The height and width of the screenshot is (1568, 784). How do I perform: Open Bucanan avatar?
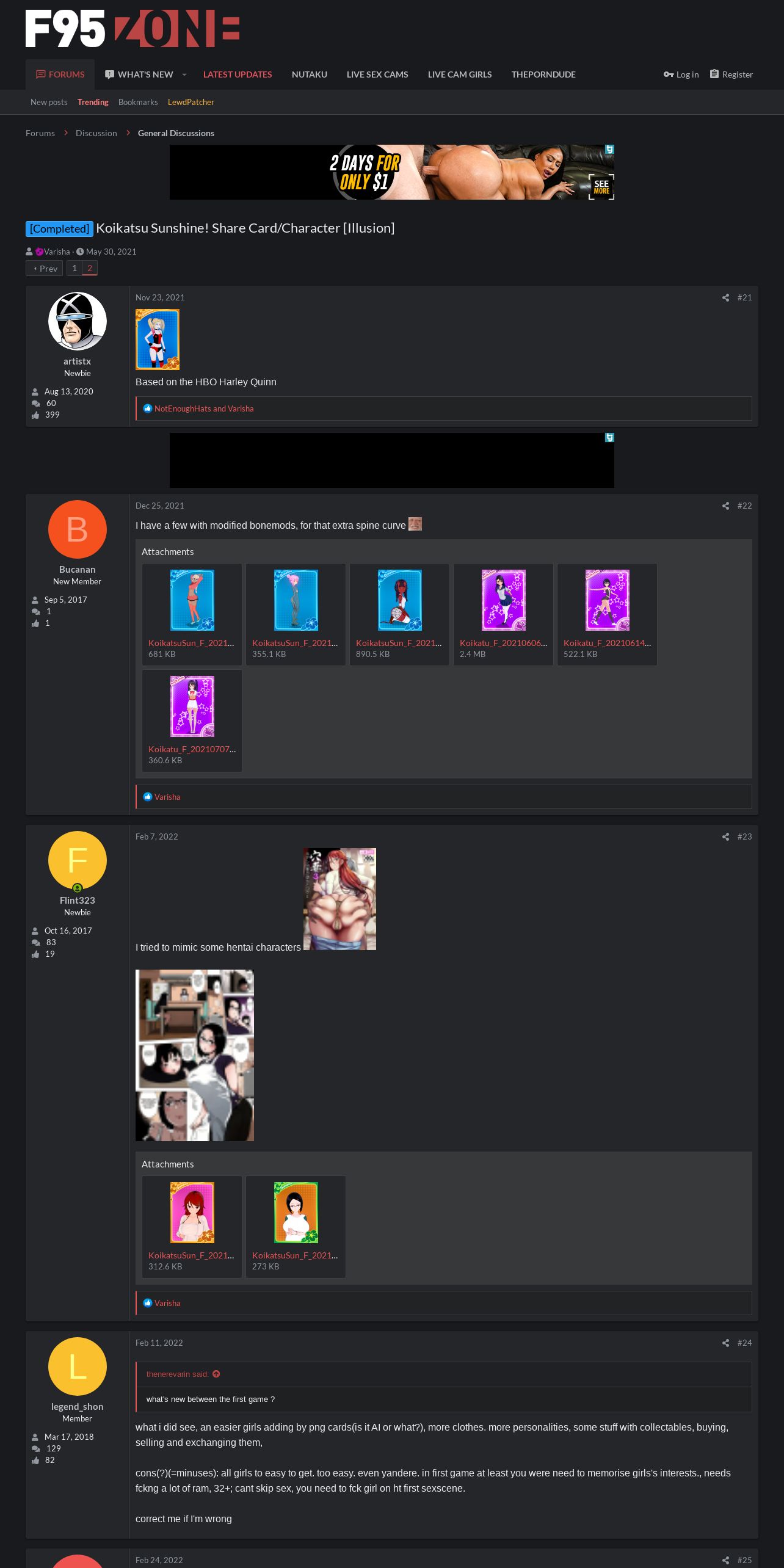coord(78,529)
